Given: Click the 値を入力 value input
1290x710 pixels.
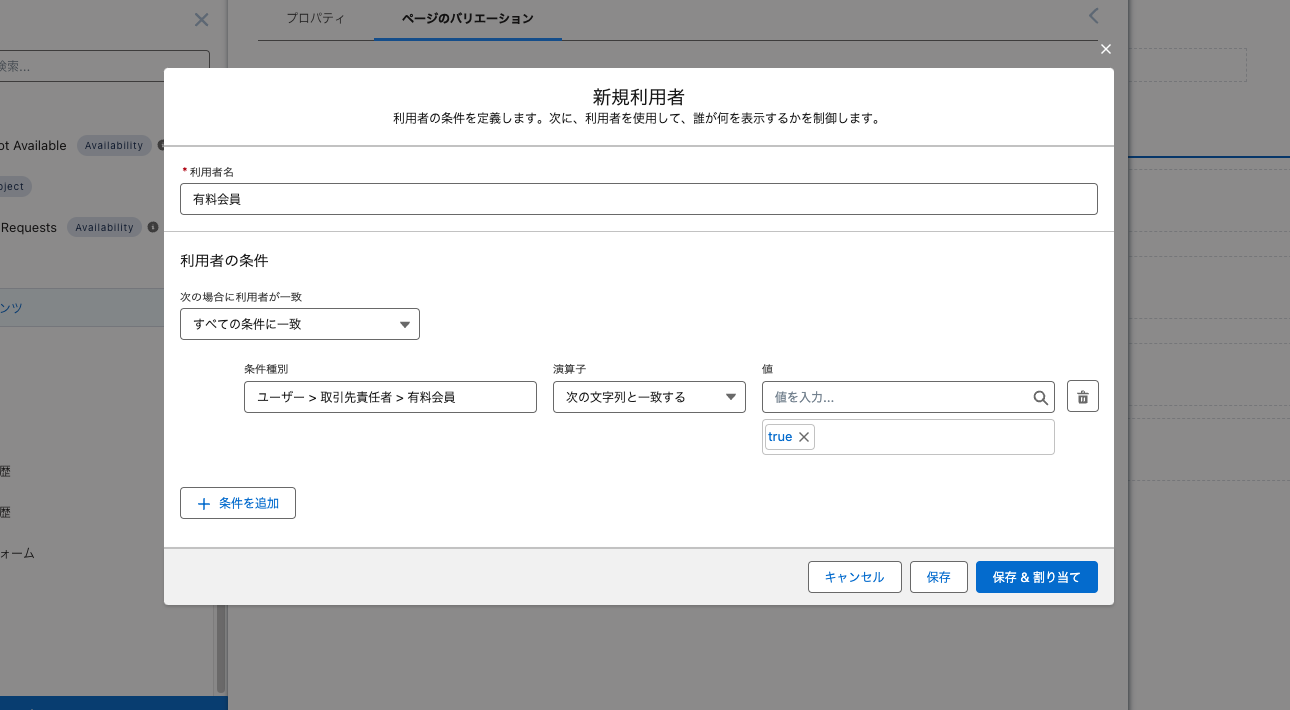Looking at the screenshot, I should (895, 397).
